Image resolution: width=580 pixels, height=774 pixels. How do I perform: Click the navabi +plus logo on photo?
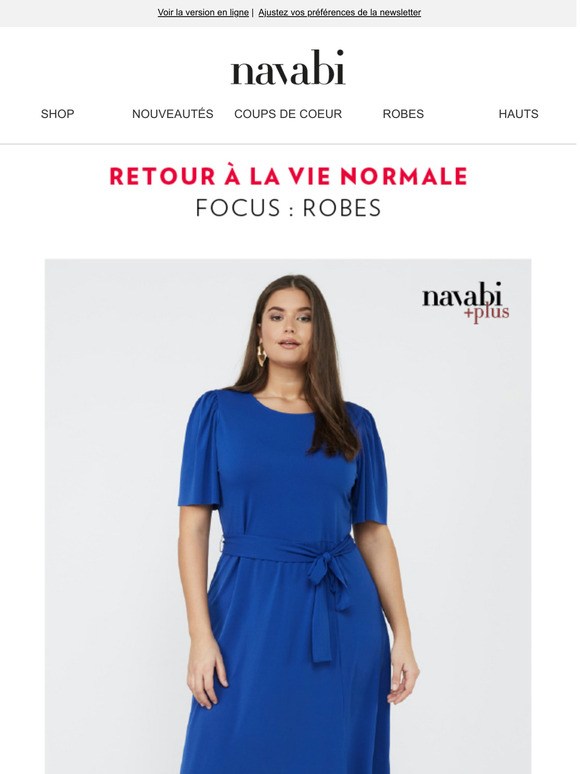coord(465,302)
